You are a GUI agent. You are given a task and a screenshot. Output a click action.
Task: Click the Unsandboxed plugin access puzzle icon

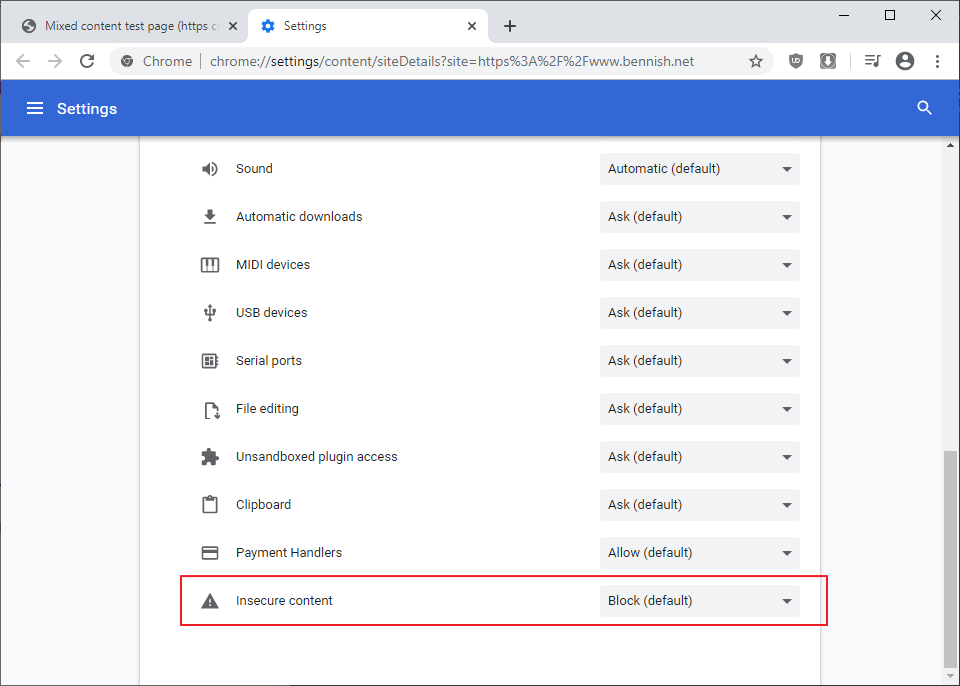[210, 456]
